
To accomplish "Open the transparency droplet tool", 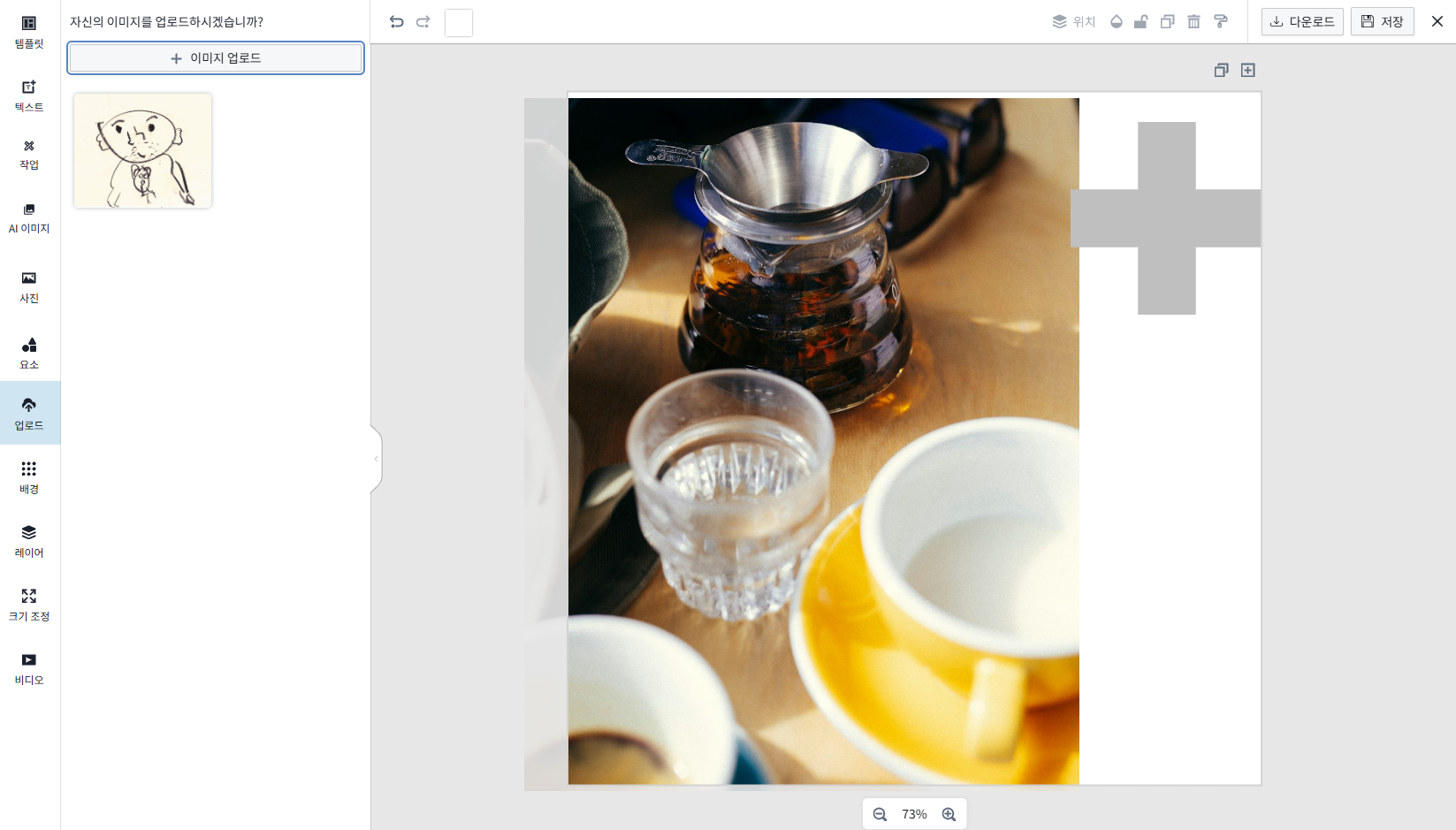I will [x=1116, y=22].
